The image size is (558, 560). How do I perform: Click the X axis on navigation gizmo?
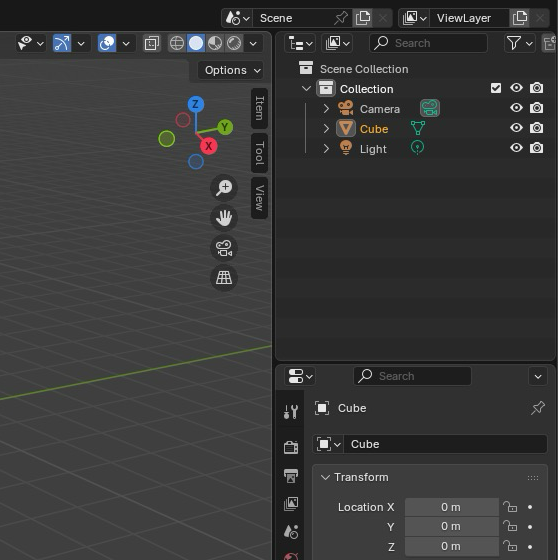209,146
